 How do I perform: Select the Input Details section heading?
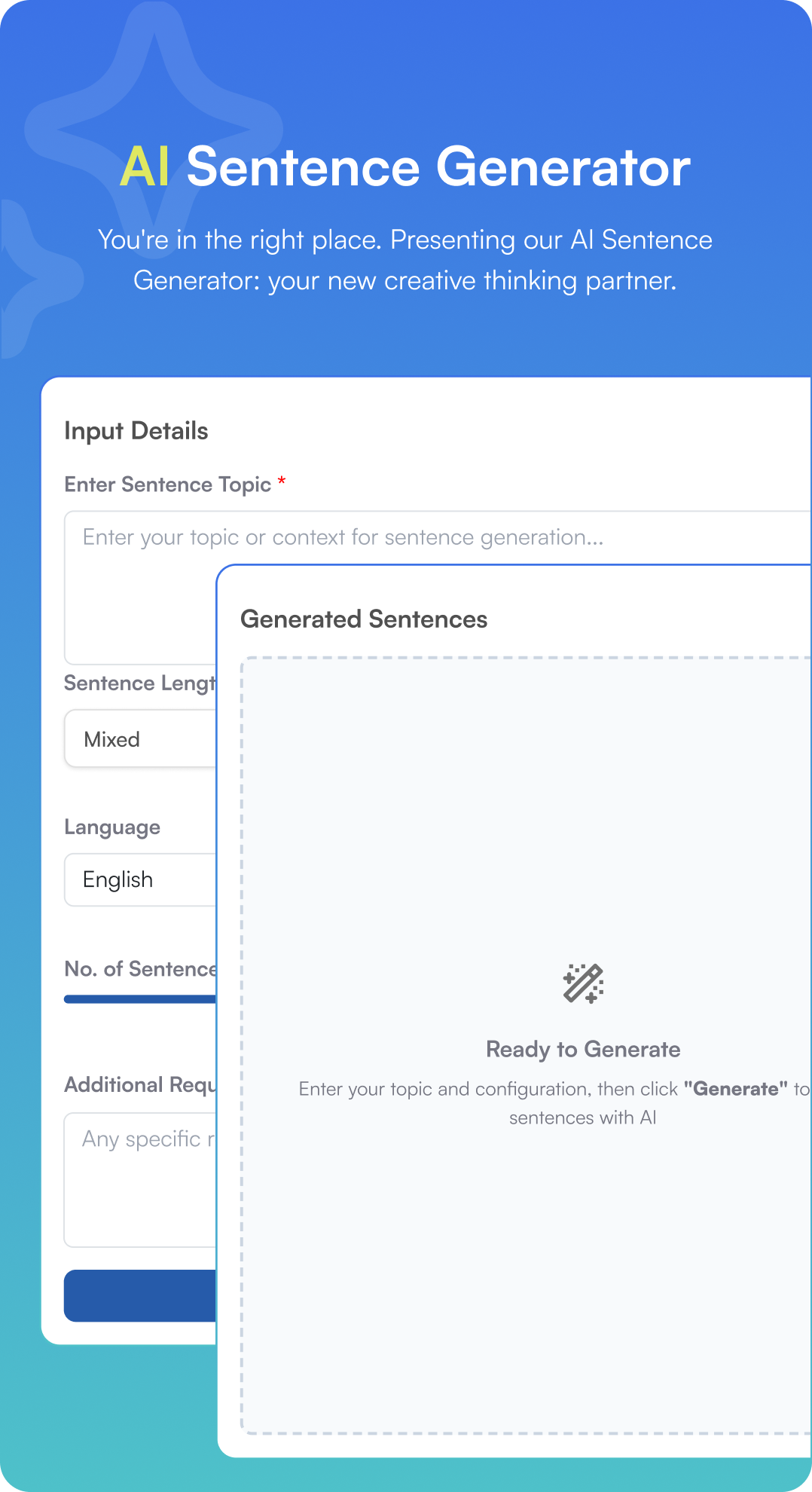pyautogui.click(x=136, y=430)
